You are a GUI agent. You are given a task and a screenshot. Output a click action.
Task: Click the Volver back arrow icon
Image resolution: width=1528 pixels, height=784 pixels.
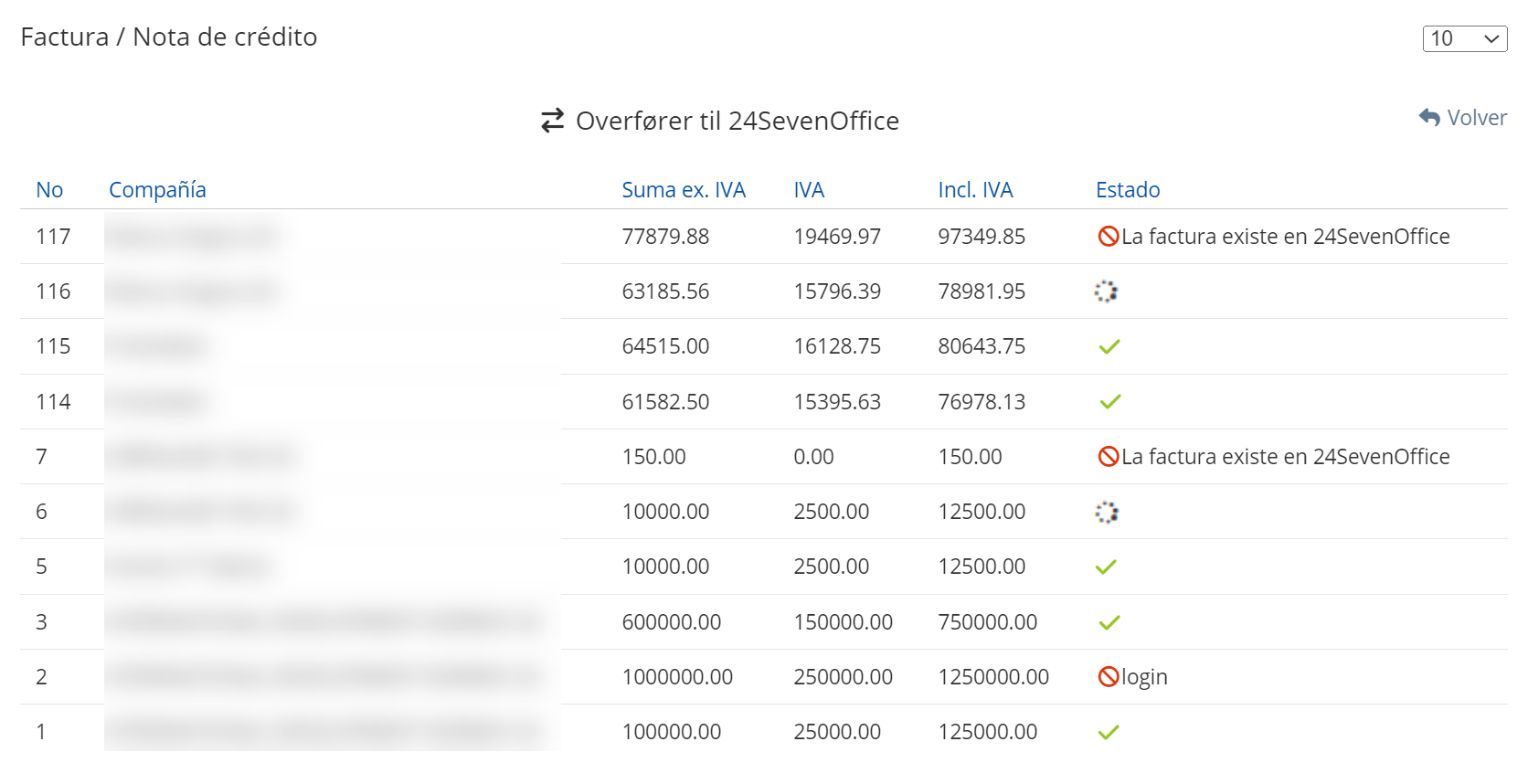coord(1429,118)
